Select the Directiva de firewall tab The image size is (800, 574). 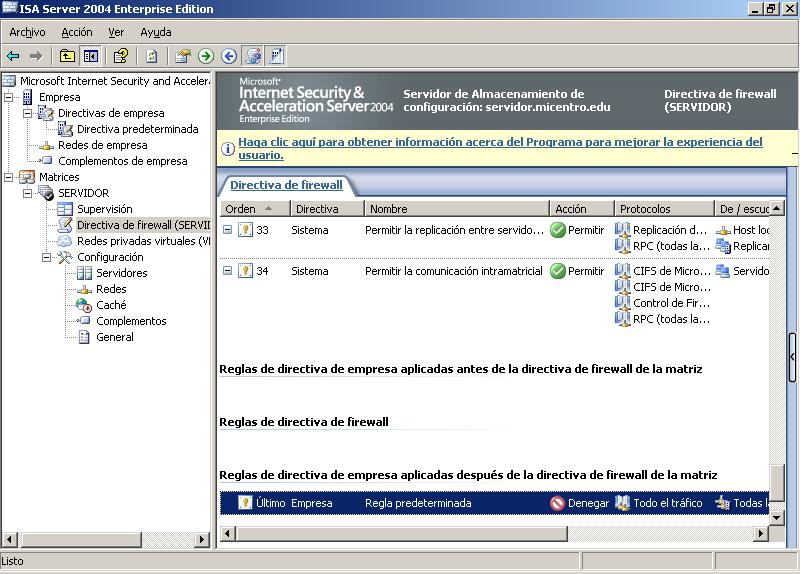[286, 185]
